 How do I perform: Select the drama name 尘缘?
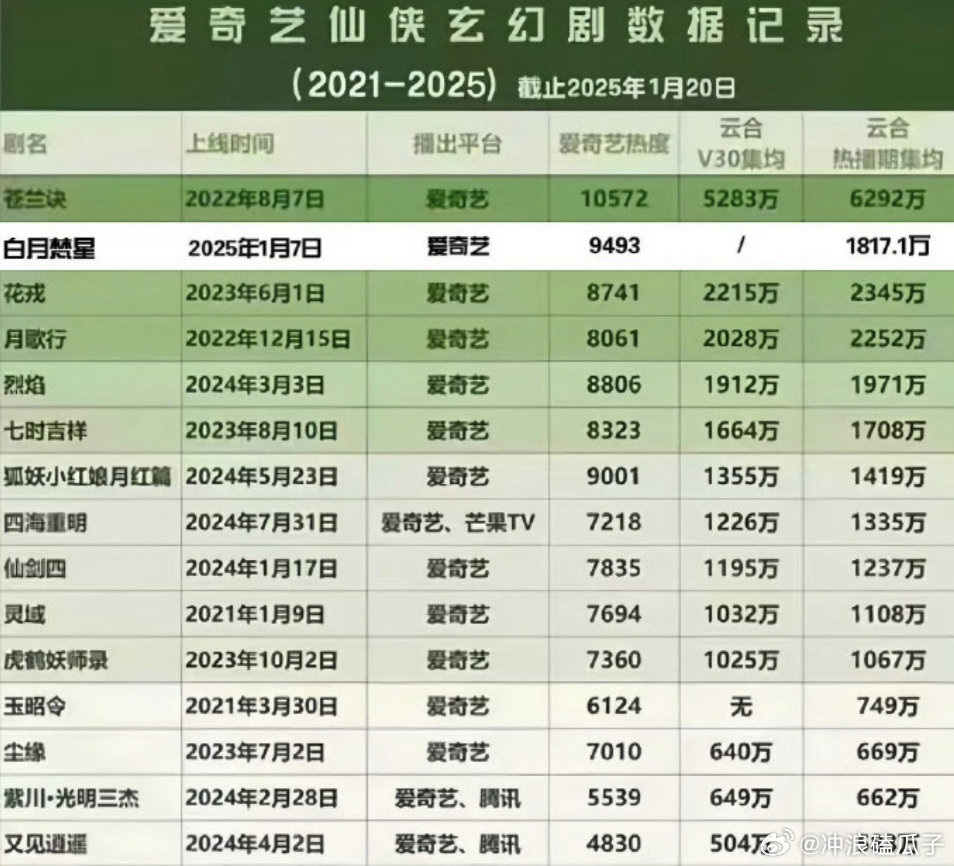[24, 752]
